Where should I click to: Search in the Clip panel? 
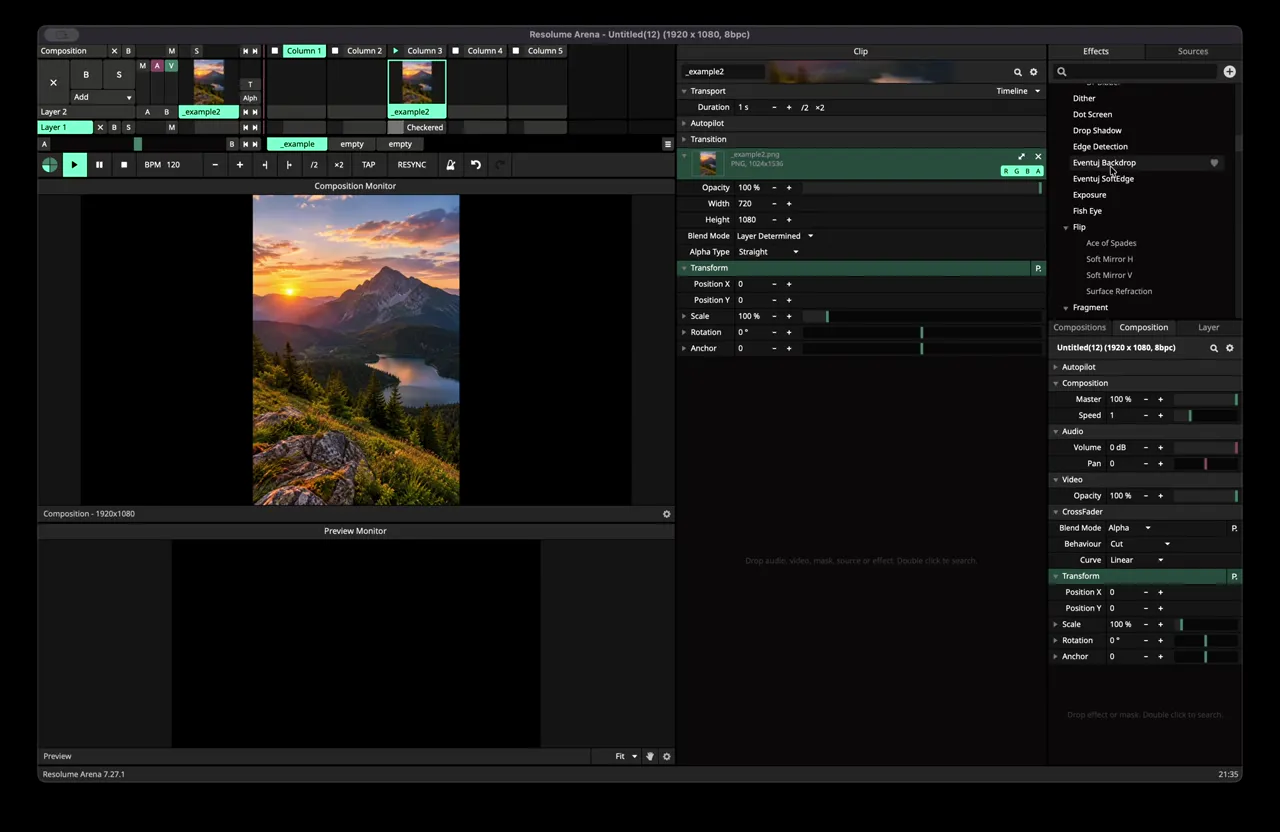tap(1018, 72)
